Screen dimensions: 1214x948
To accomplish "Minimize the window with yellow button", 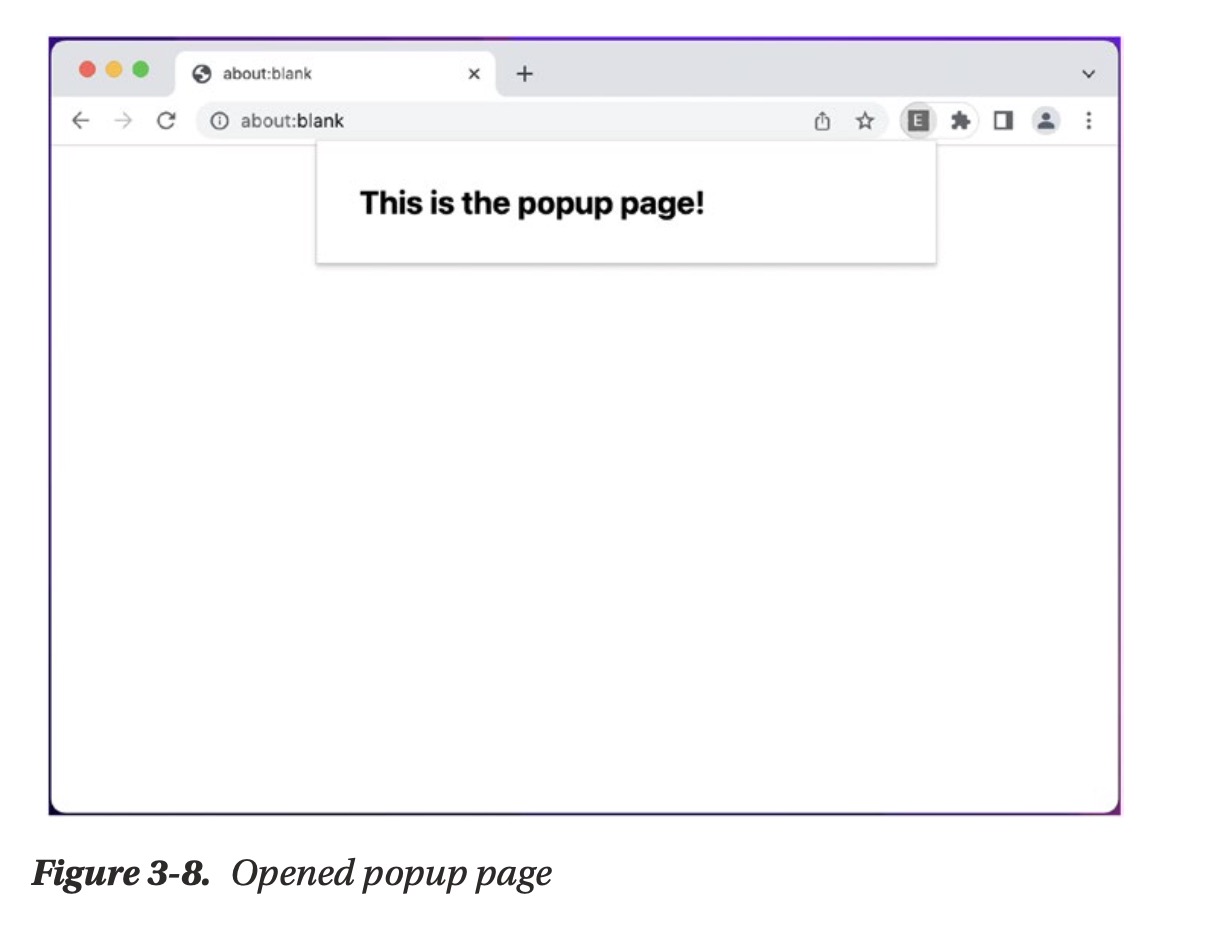I will coord(114,69).
